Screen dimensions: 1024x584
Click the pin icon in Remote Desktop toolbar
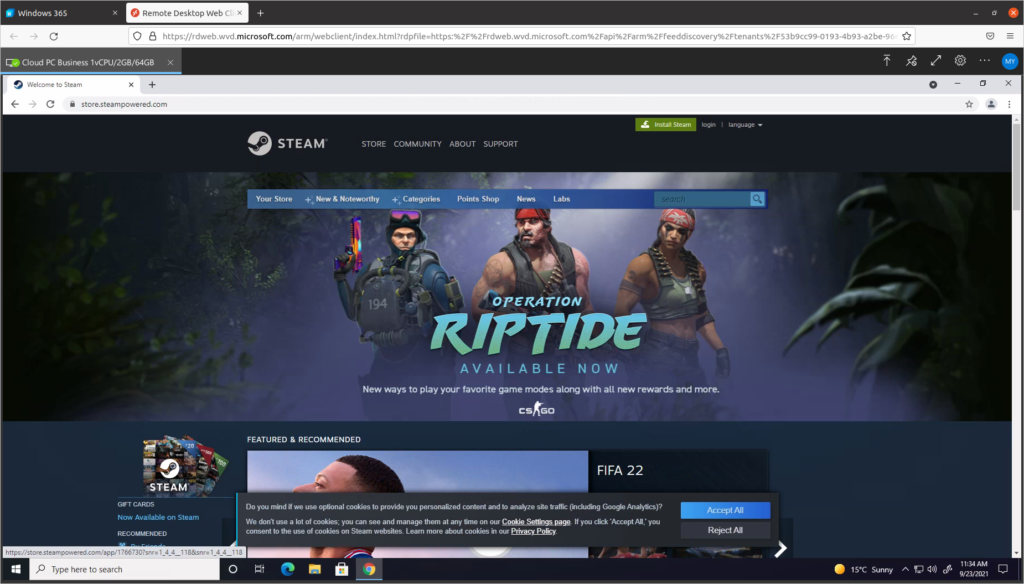[912, 61]
